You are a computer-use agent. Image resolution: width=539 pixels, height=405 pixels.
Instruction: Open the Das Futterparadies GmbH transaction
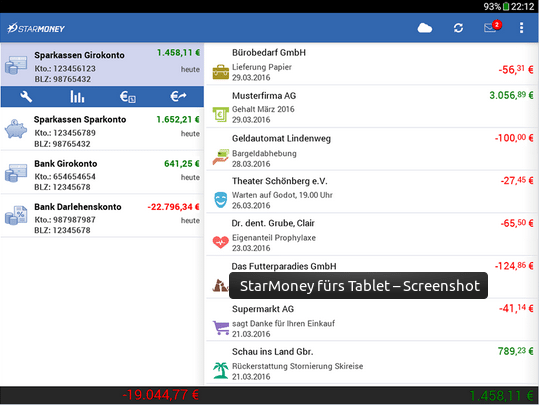coord(371,277)
